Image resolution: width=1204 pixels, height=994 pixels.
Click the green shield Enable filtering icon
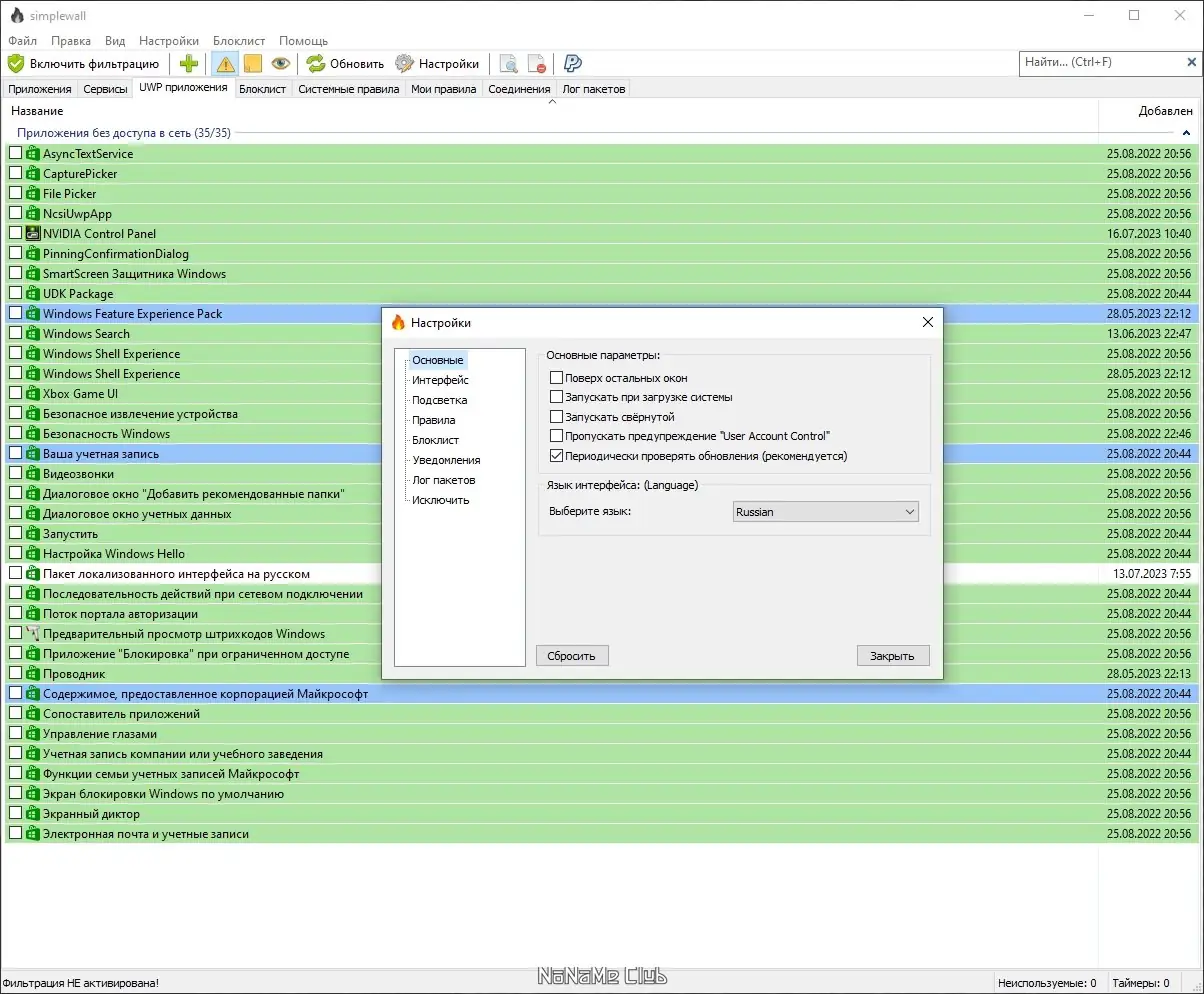[15, 63]
